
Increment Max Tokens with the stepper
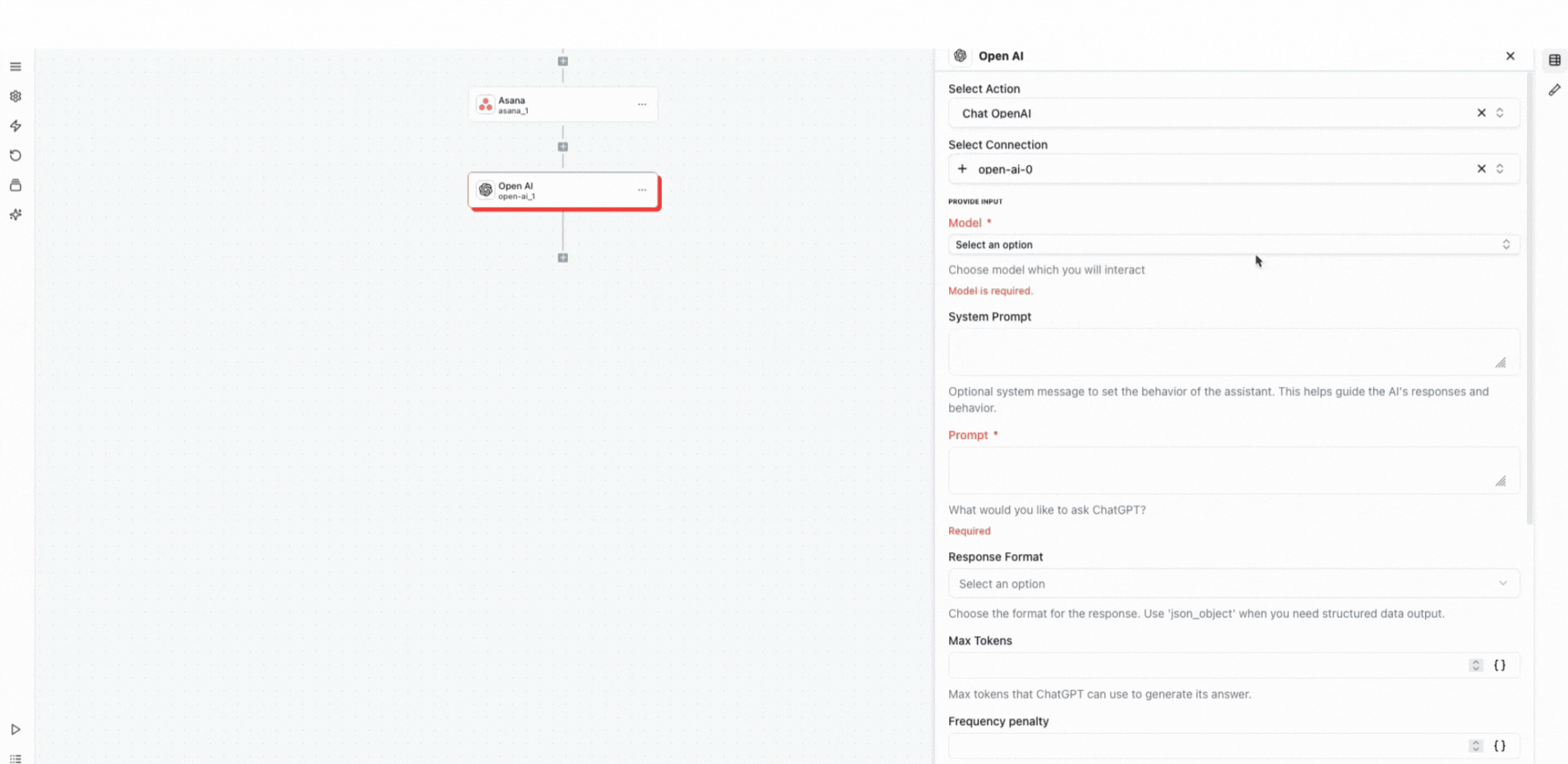click(x=1477, y=661)
